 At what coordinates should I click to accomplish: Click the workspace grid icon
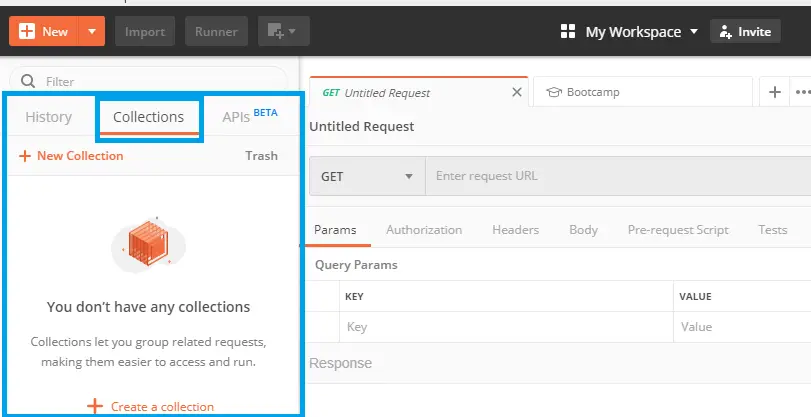pyautogui.click(x=568, y=32)
